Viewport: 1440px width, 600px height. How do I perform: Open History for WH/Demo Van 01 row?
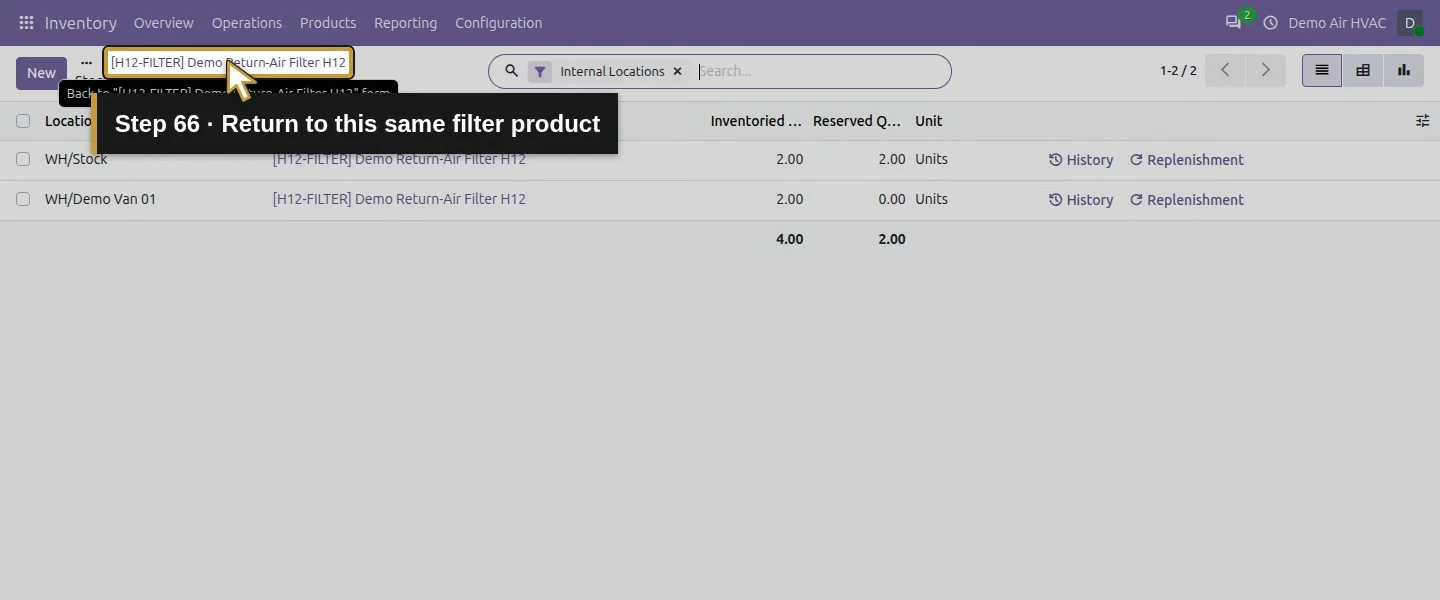click(x=1081, y=200)
